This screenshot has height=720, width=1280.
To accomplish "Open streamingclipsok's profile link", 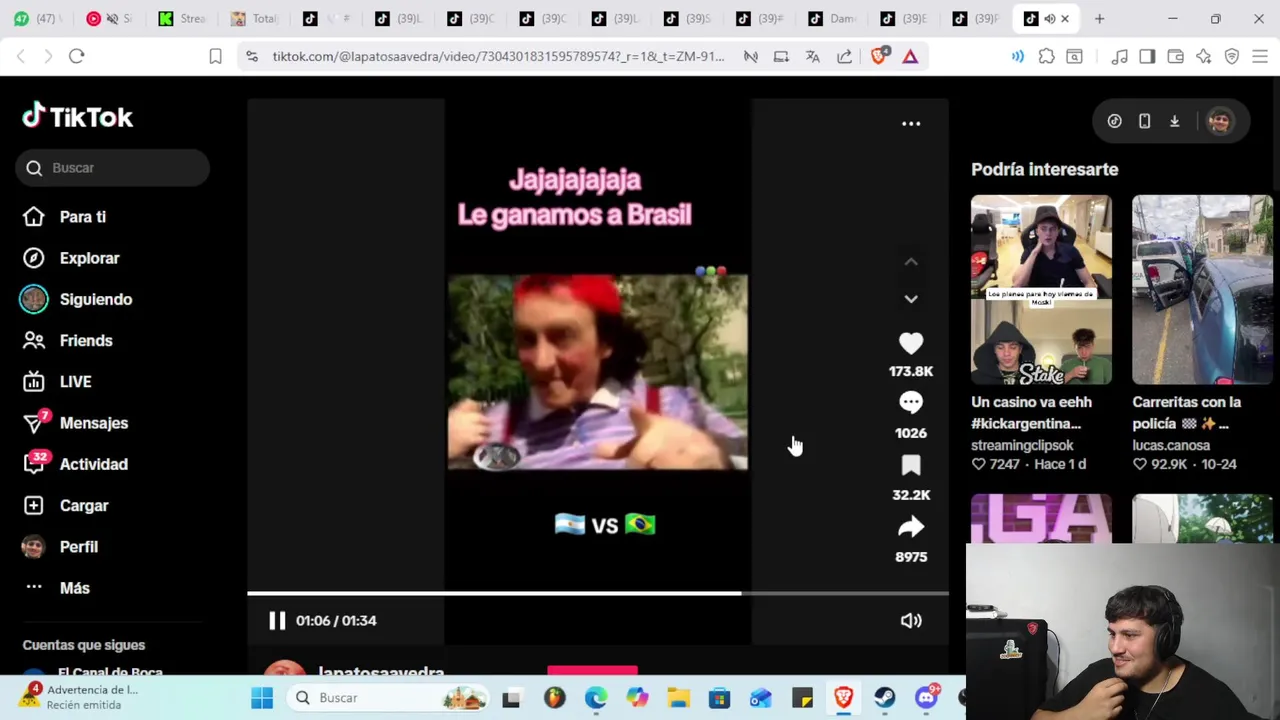I will (x=1022, y=445).
